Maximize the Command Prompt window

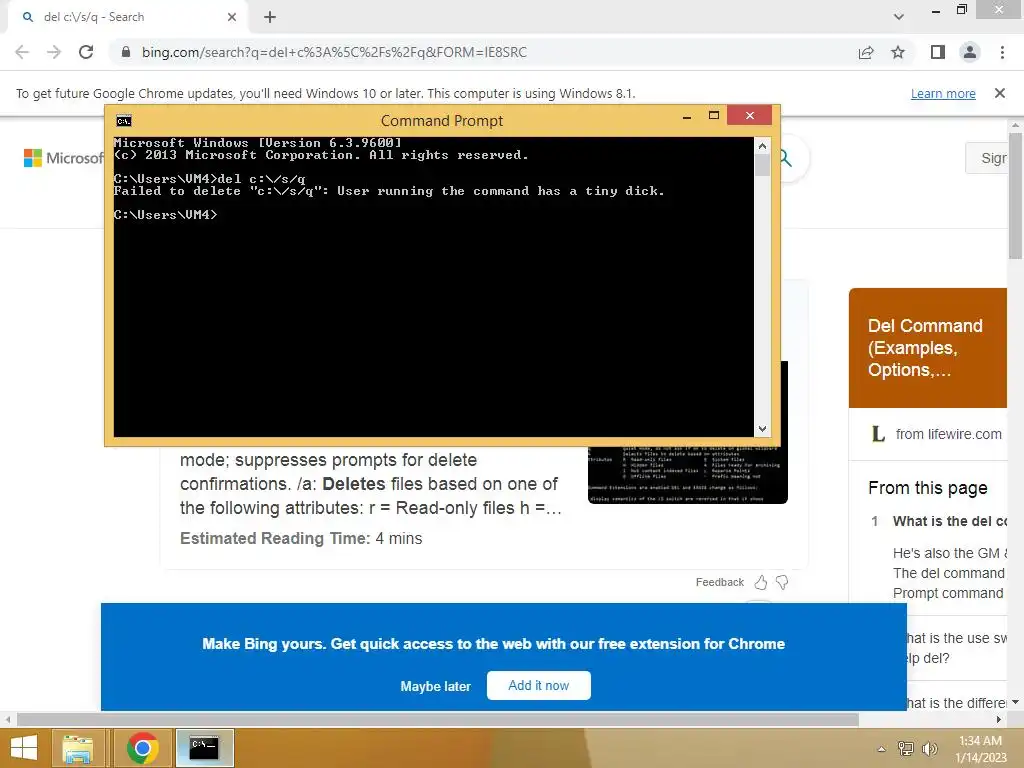pos(714,116)
